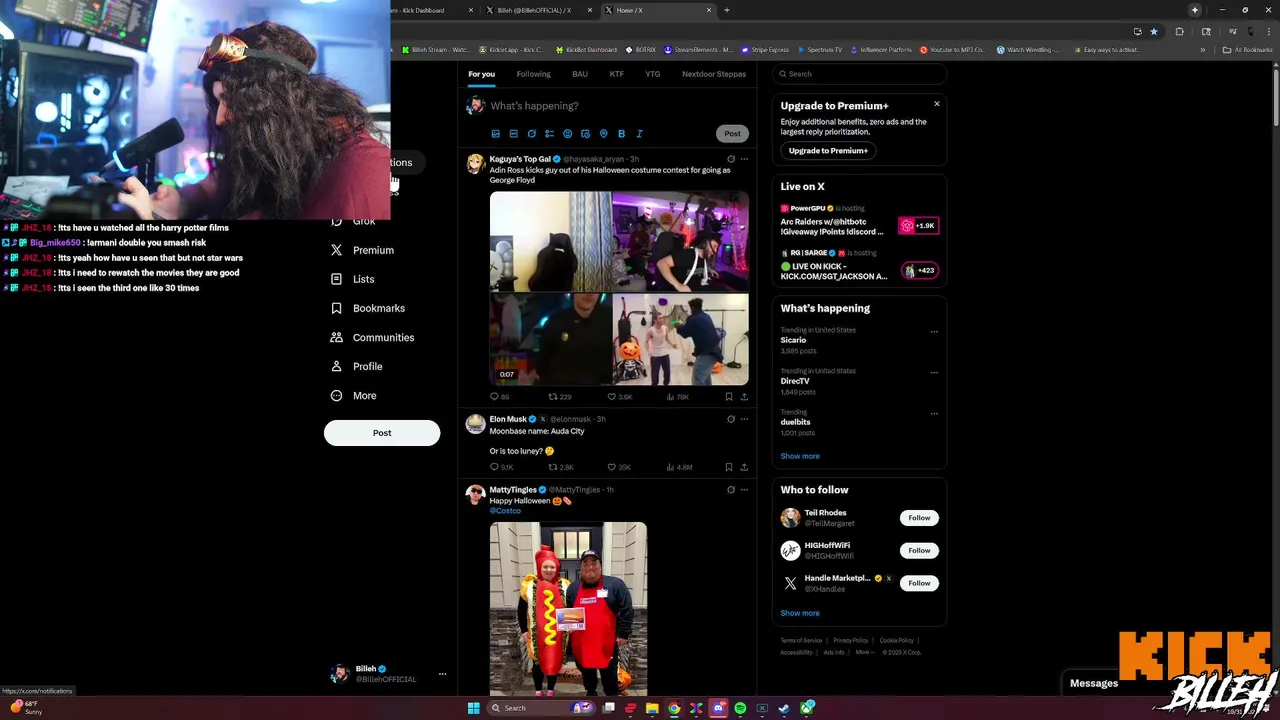Share Elon Musk's Moonbase post
The image size is (1280, 720).
click(744, 467)
